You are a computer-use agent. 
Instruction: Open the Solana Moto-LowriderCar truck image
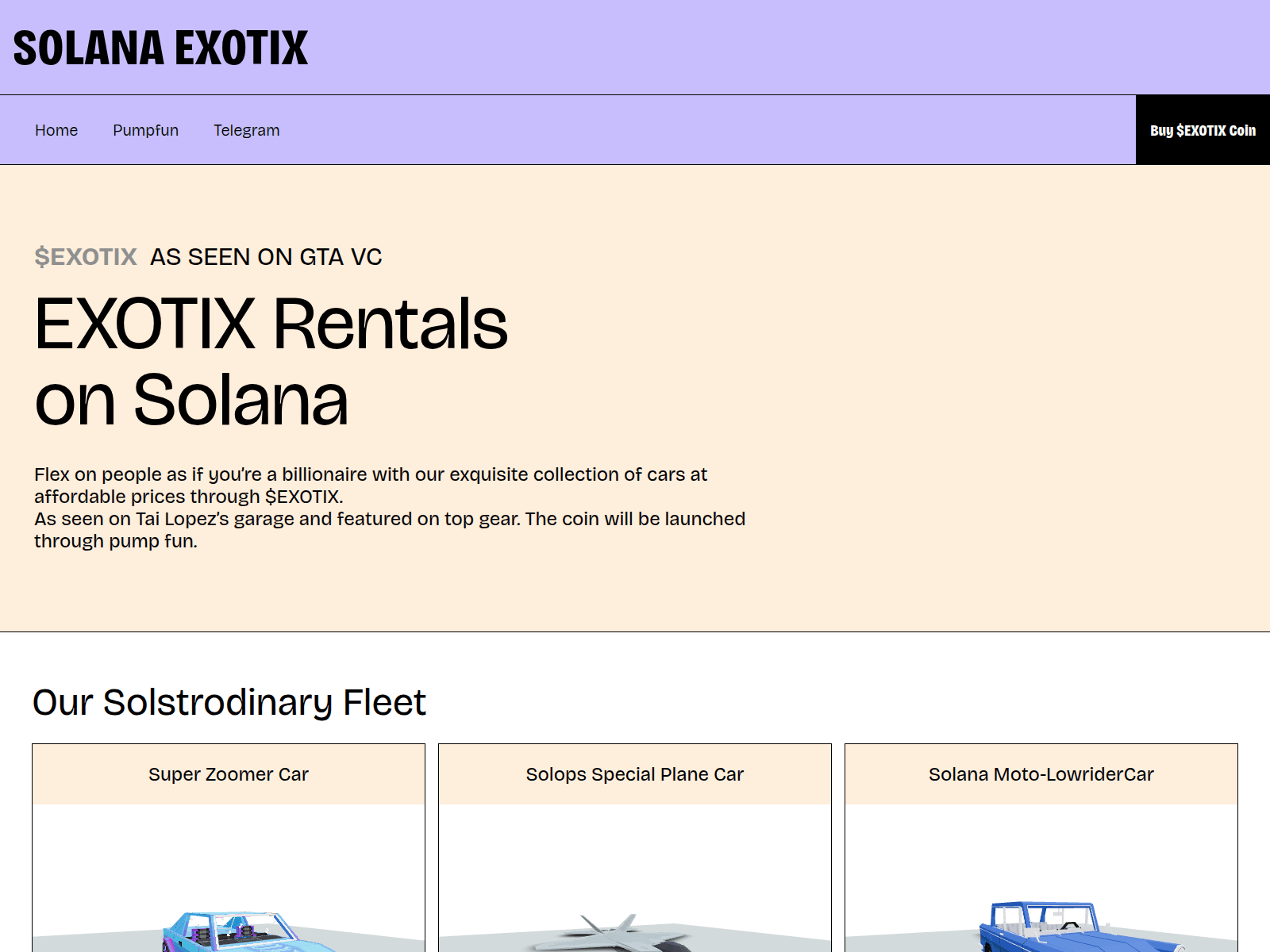pos(1041,878)
